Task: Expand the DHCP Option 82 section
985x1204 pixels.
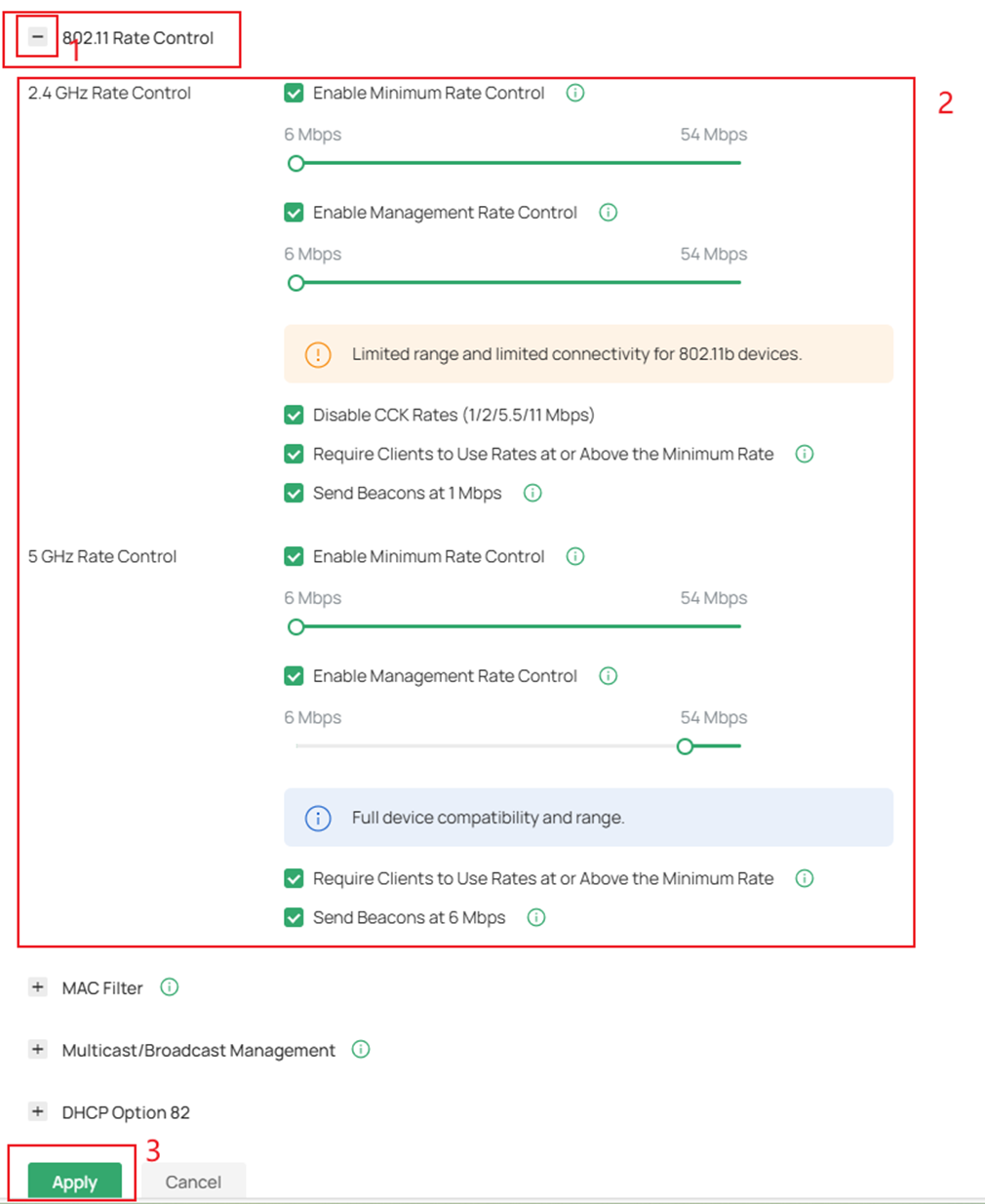Action: point(38,1111)
